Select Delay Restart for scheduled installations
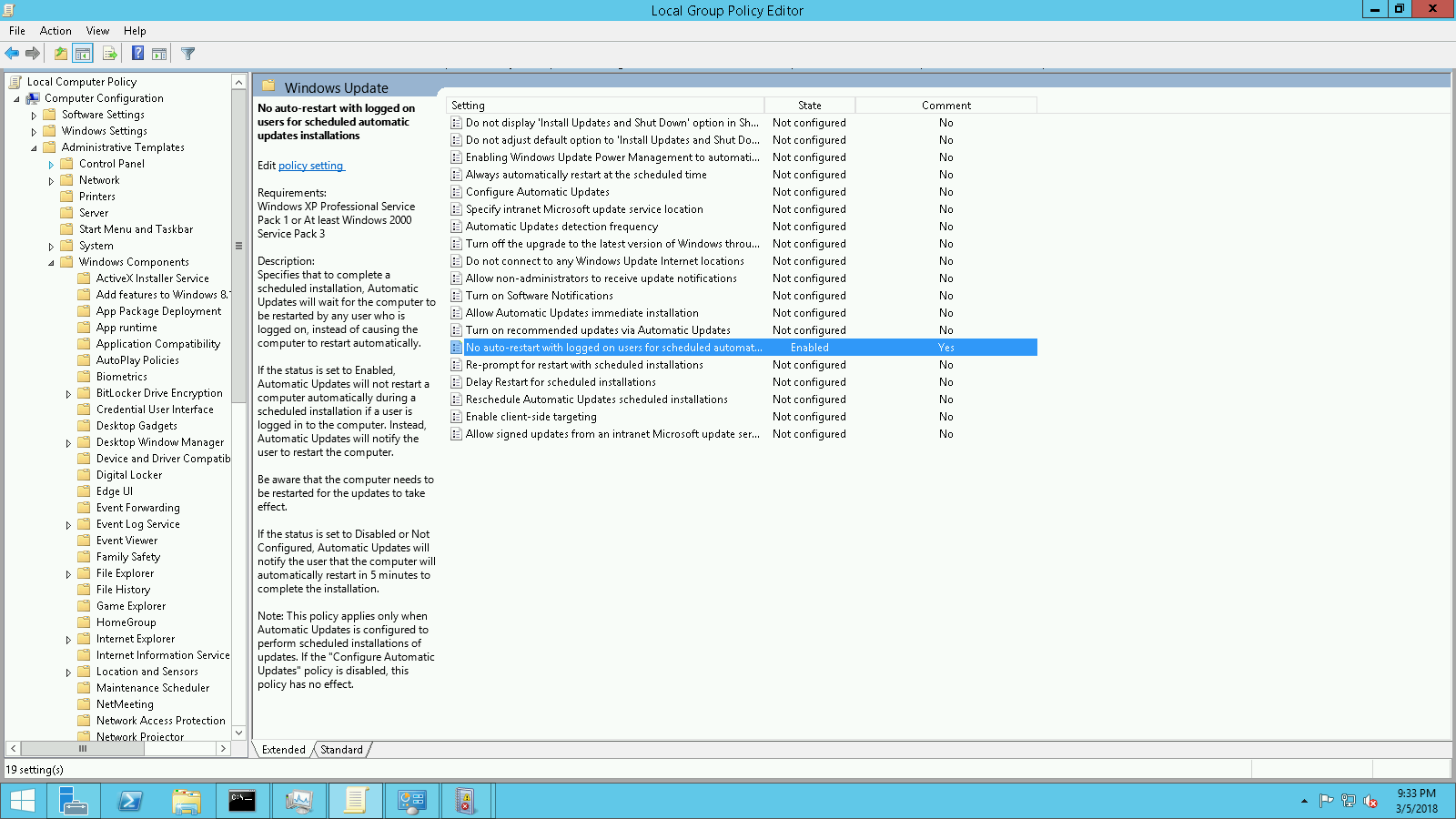Viewport: 1456px width, 819px height. [x=561, y=382]
